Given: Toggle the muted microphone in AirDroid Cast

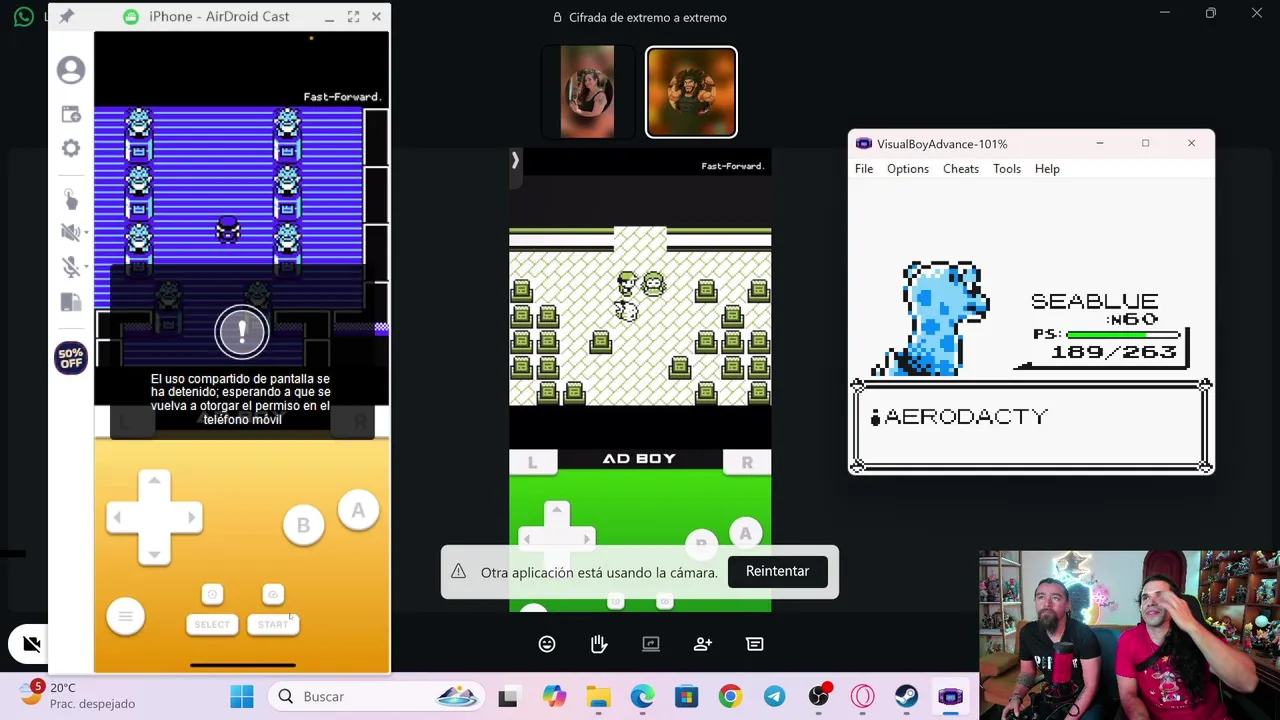Looking at the screenshot, I should 71,266.
